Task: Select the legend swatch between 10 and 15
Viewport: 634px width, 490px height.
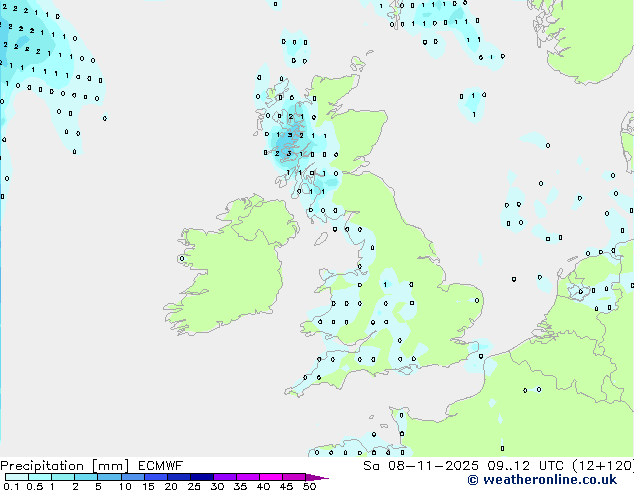Action: click(134, 478)
